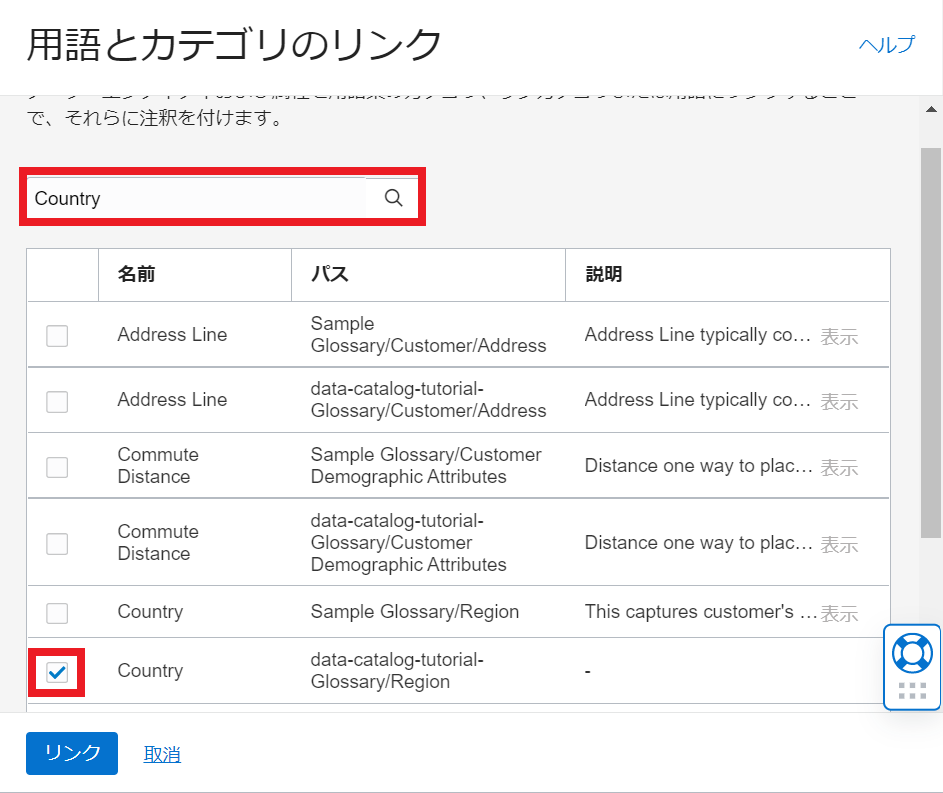This screenshot has width=943, height=793.
Task: Click the パス column header
Action: 329,274
